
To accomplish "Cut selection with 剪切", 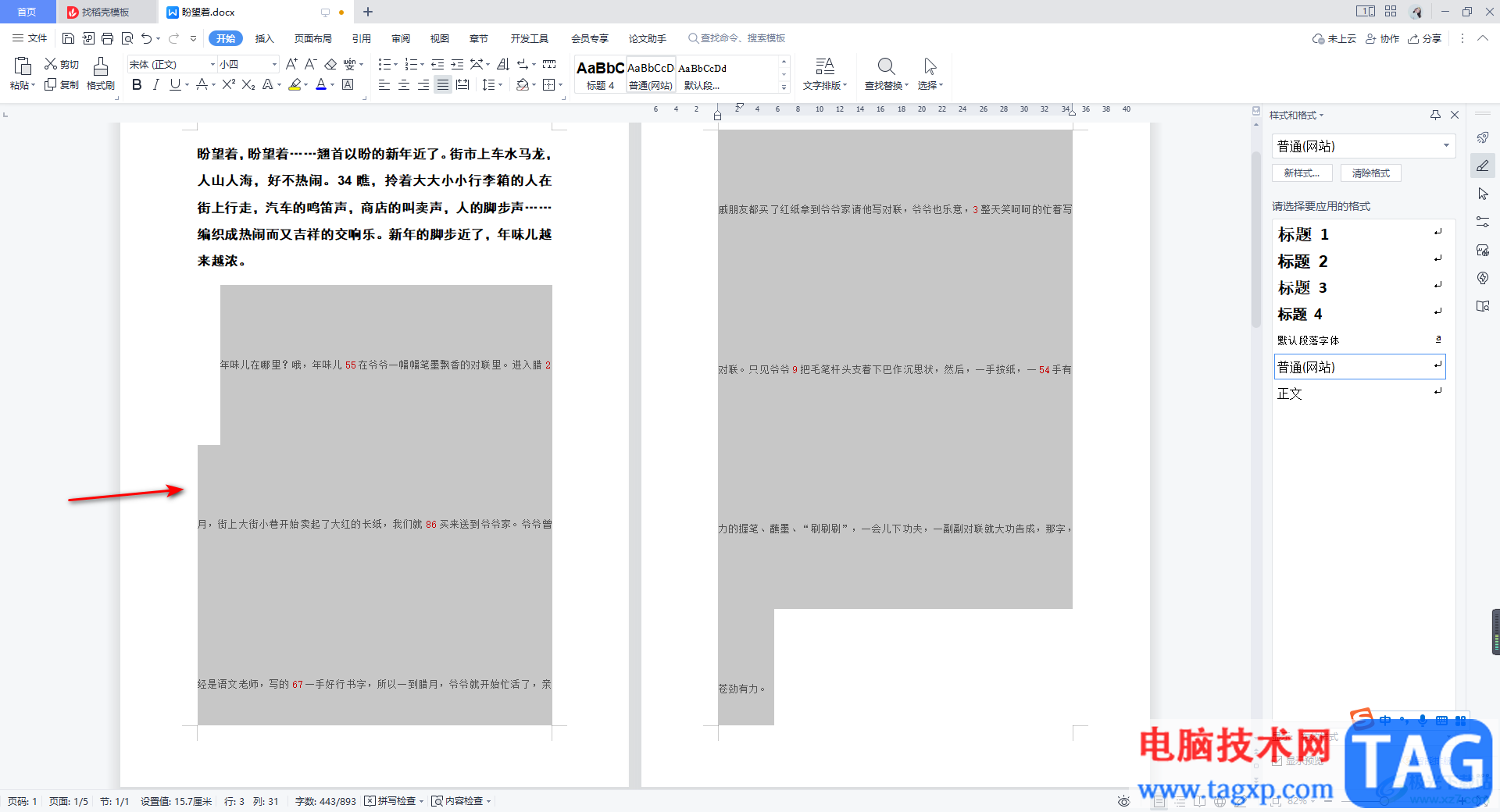I will pos(62,64).
